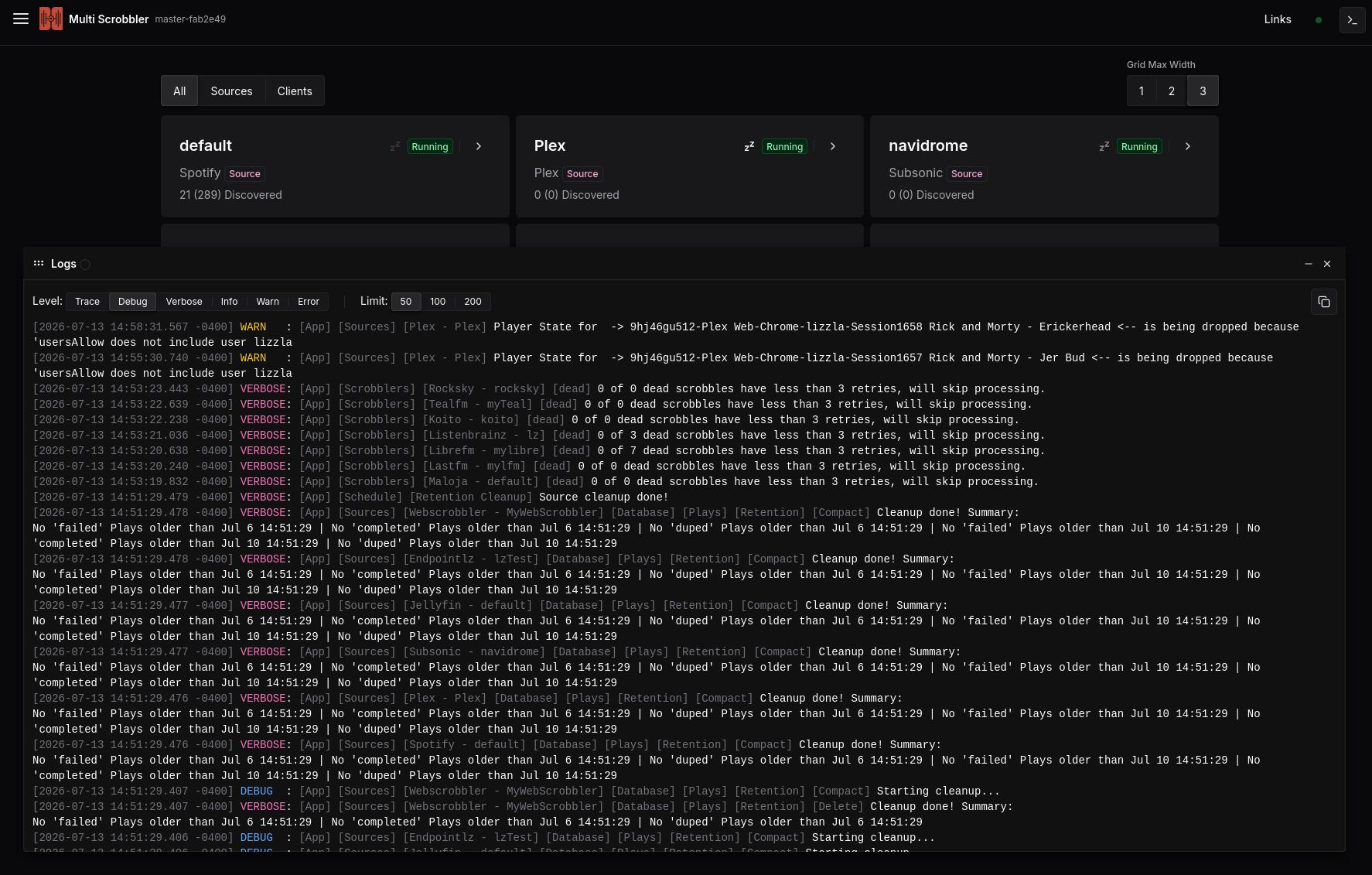Set grid max width to 3
The image size is (1372, 875).
1203,91
